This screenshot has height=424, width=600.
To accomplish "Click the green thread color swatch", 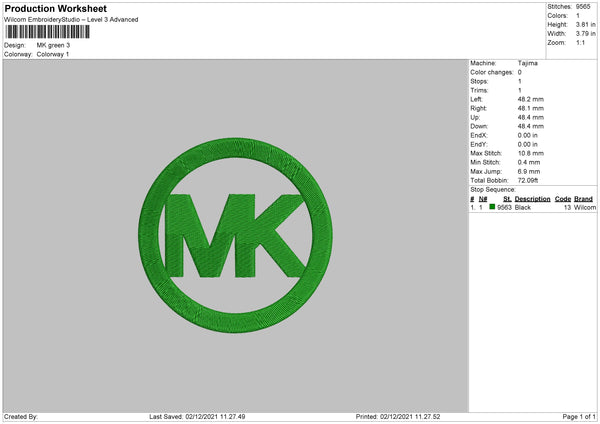I will pos(492,207).
